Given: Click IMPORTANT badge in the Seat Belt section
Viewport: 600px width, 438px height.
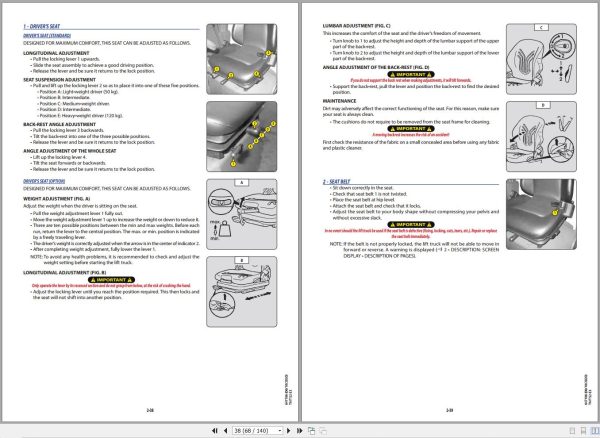Looking at the screenshot, I should point(411,225).
